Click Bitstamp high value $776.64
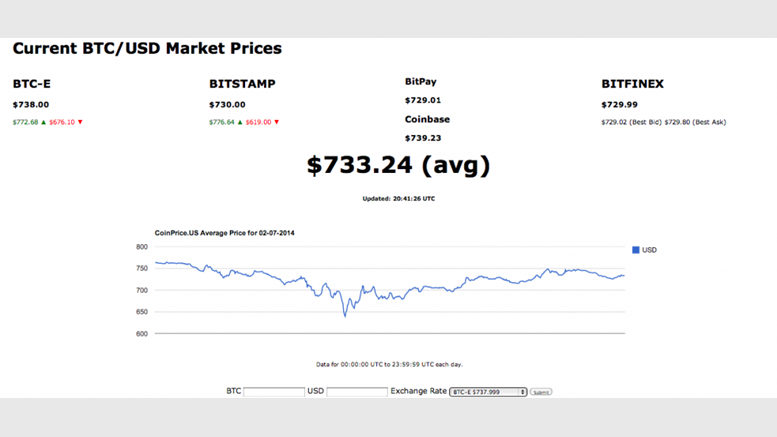 (222, 122)
